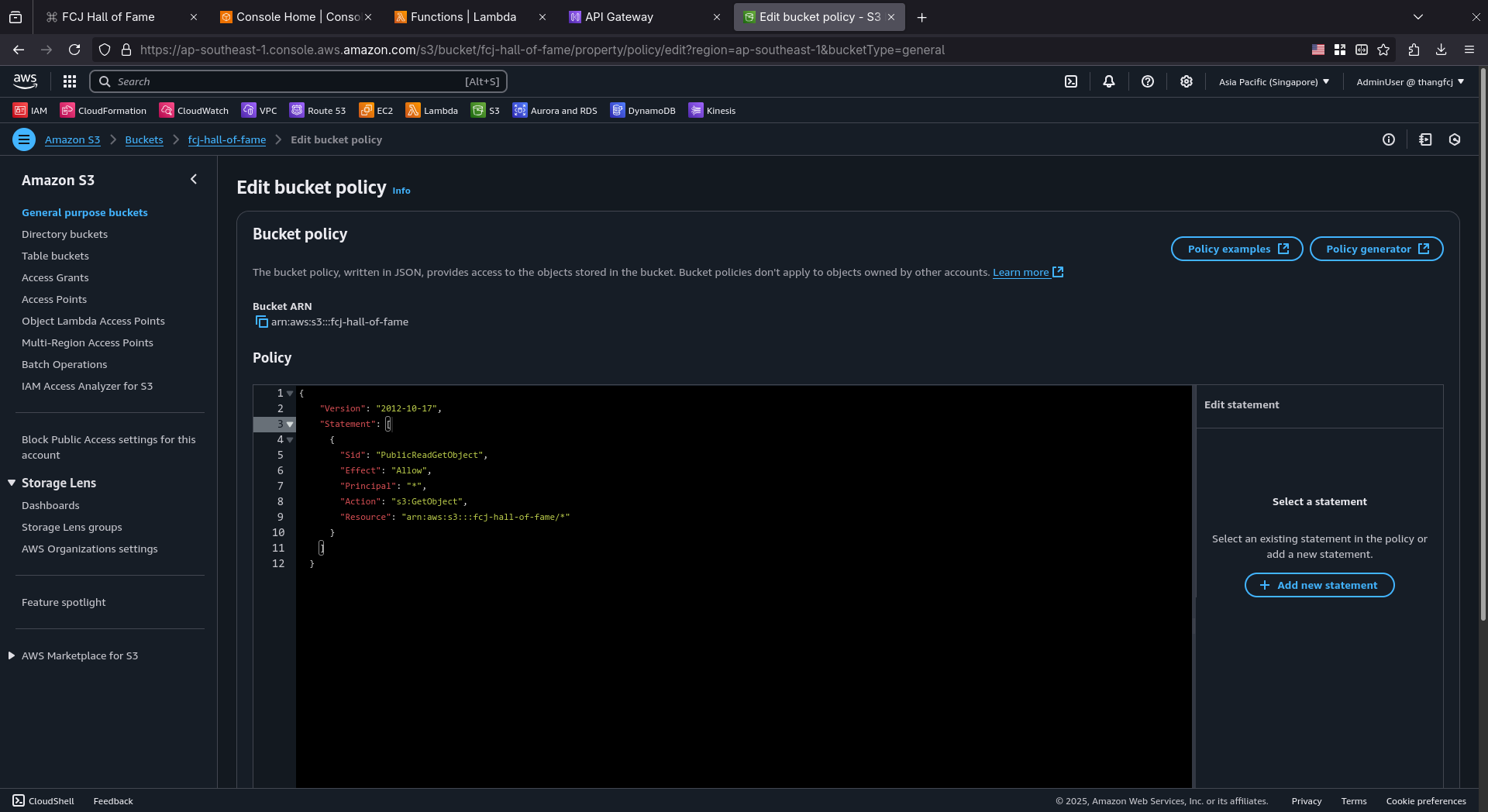This screenshot has width=1488, height=812.
Task: Go to Buckets breadcrumb link
Action: 144,139
